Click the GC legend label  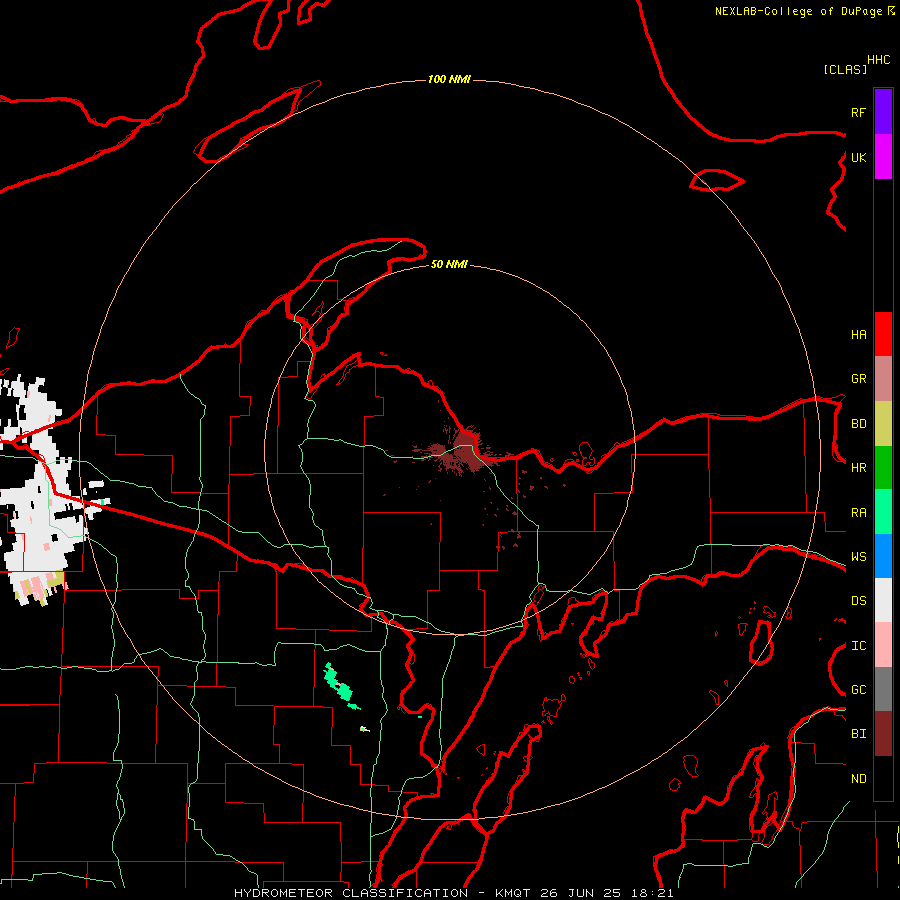[x=858, y=690]
